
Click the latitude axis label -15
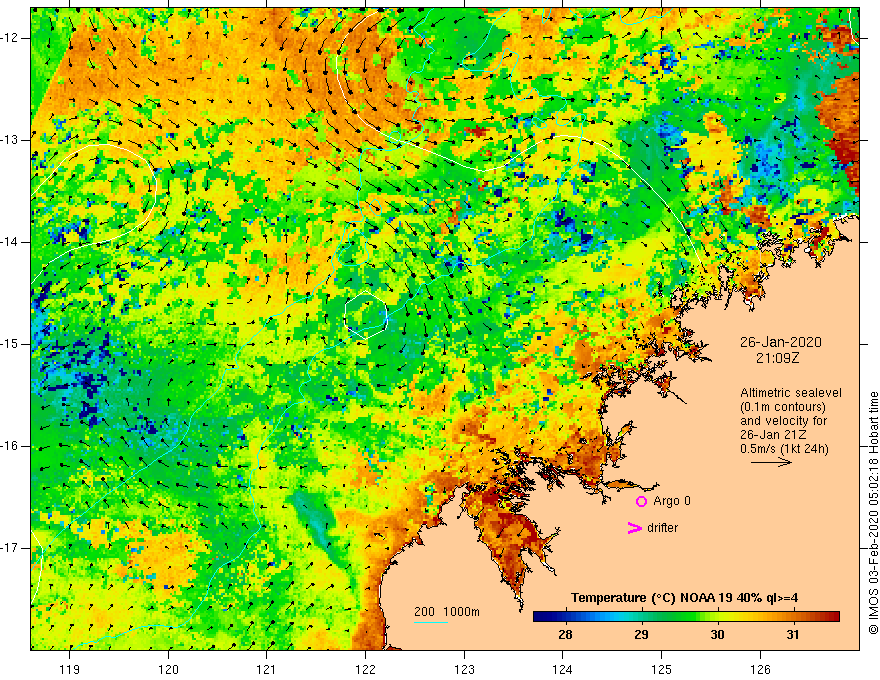(10, 344)
